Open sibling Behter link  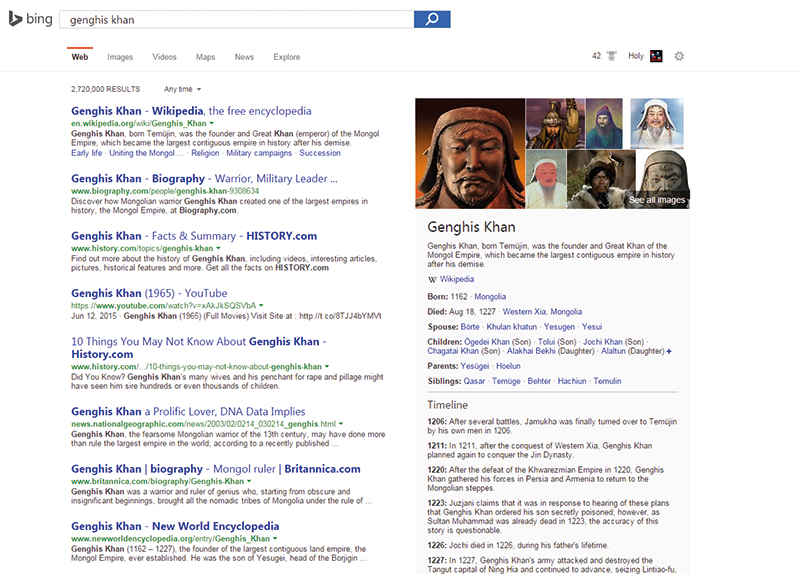[x=539, y=381]
